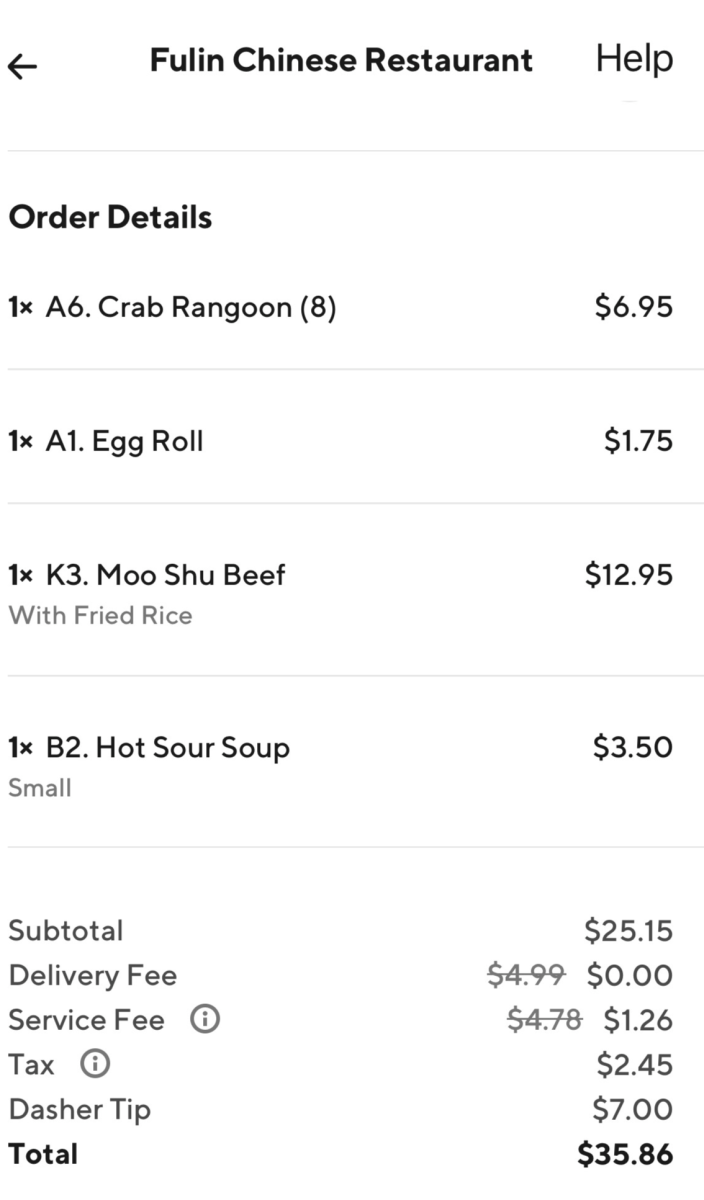Tap the Dasher Tip label

click(80, 1109)
